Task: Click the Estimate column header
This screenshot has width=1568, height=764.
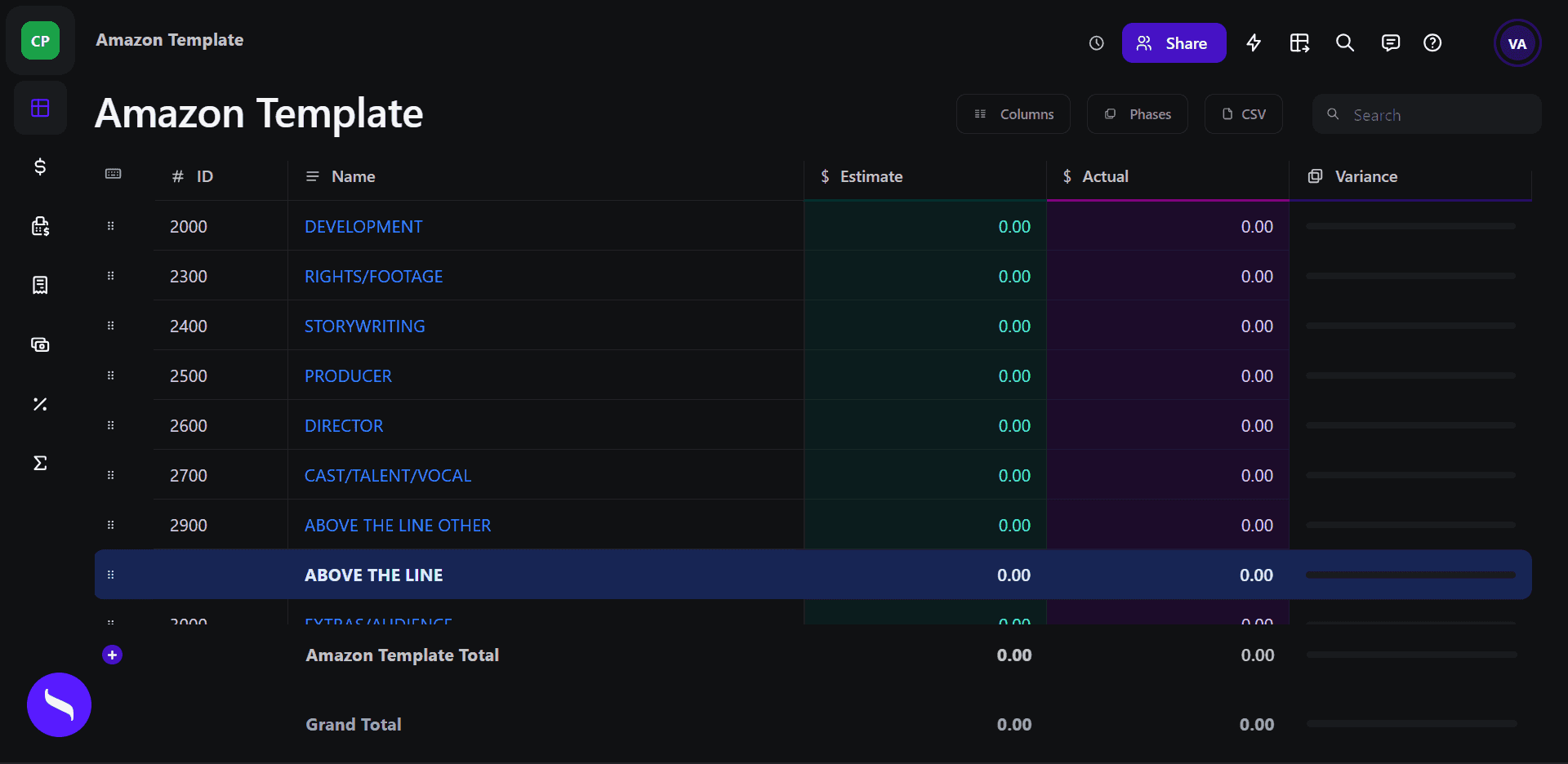Action: click(871, 176)
